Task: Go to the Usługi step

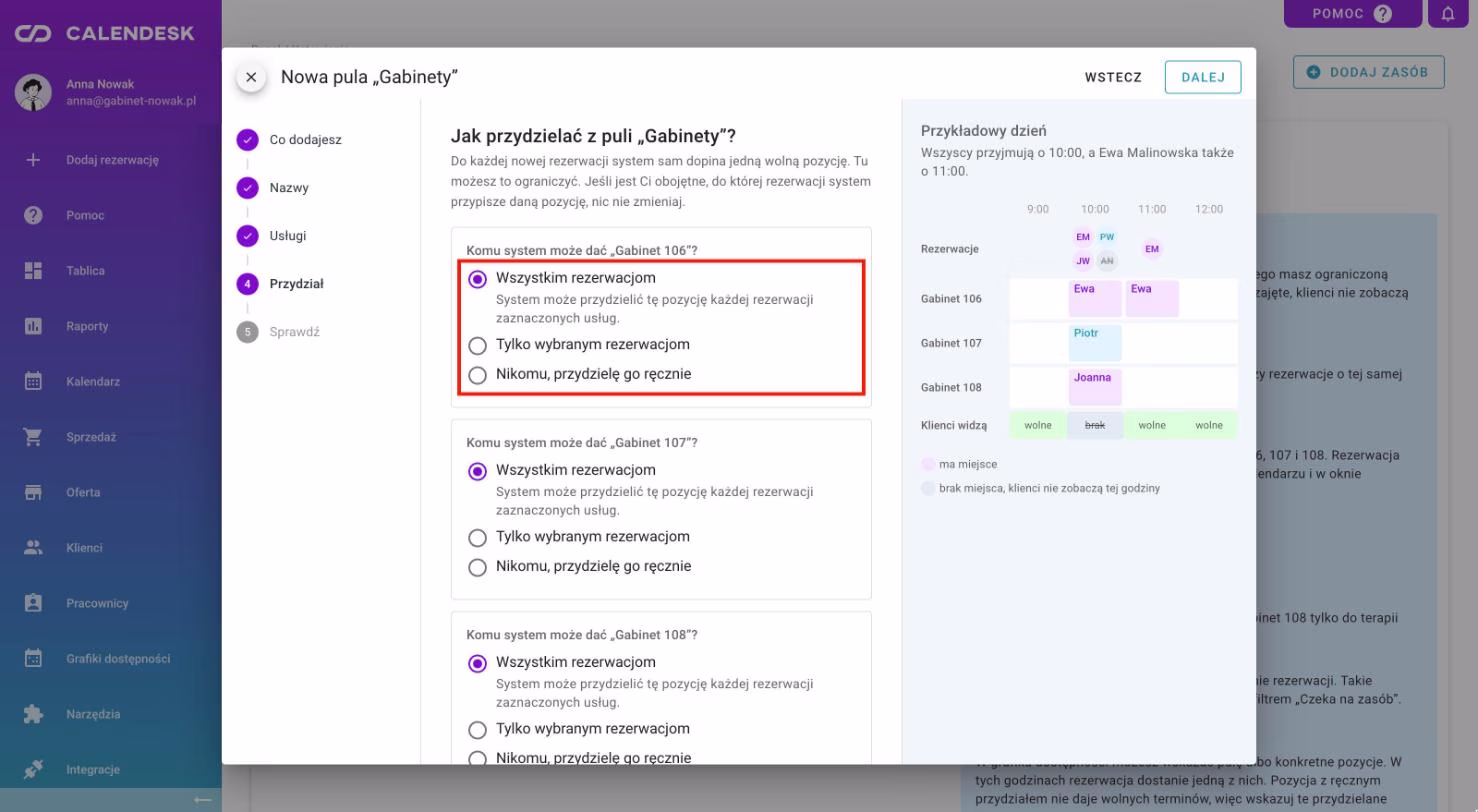Action: 272,236
